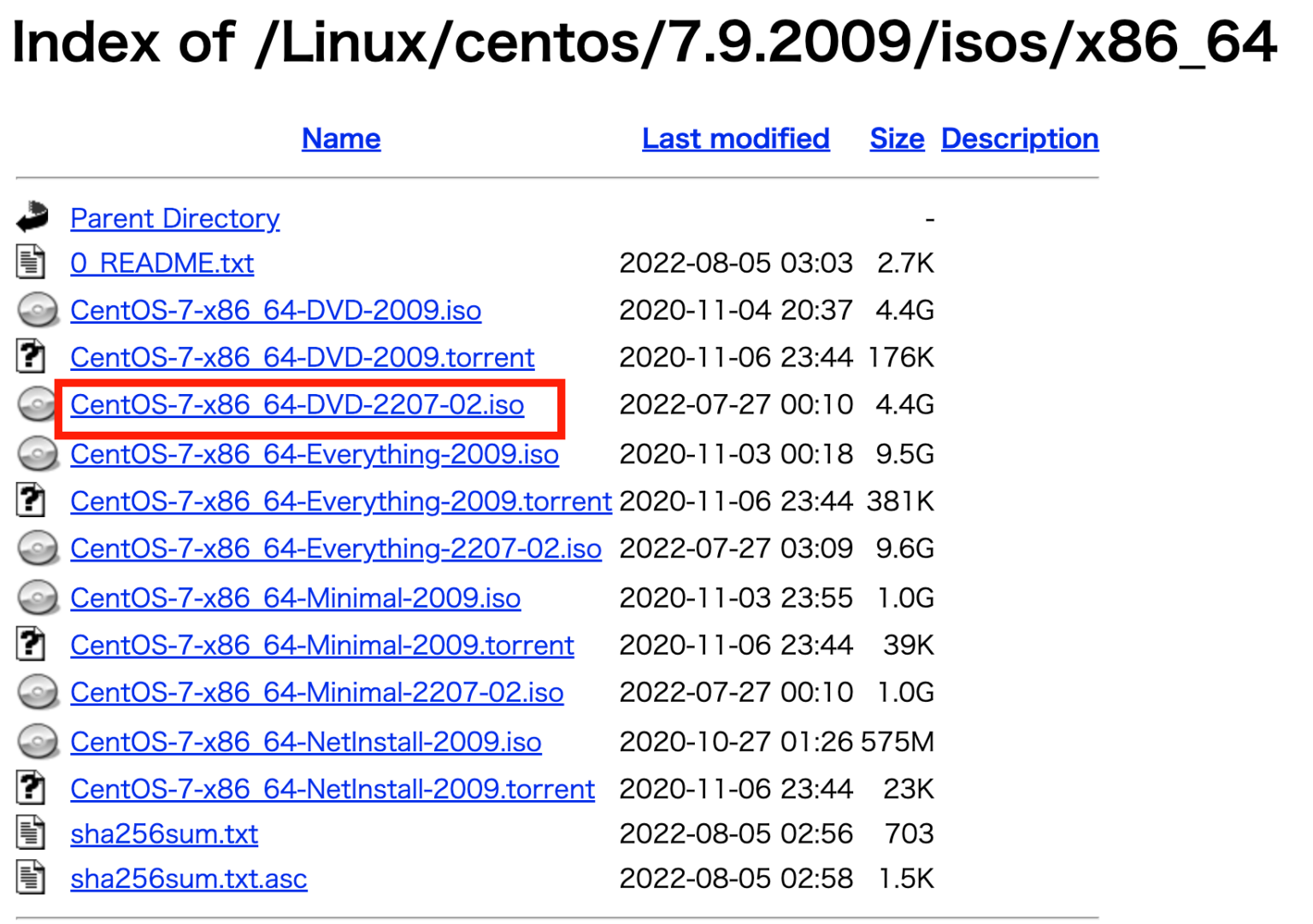The image size is (1313, 924).
Task: Open the highlighted CentOS-7-x86_64-DVD-2207-02.iso link
Action: coord(297,405)
